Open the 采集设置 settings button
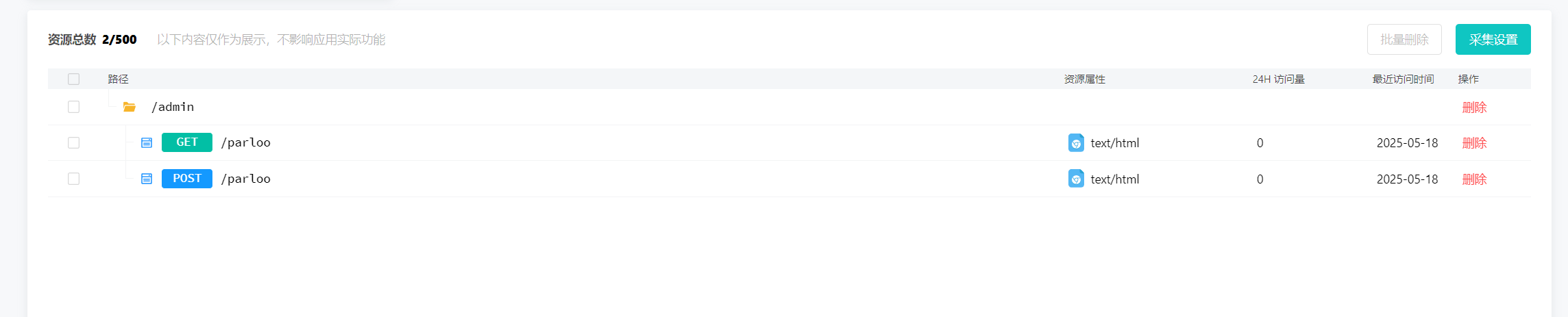This screenshot has width=1568, height=317. tap(1493, 40)
